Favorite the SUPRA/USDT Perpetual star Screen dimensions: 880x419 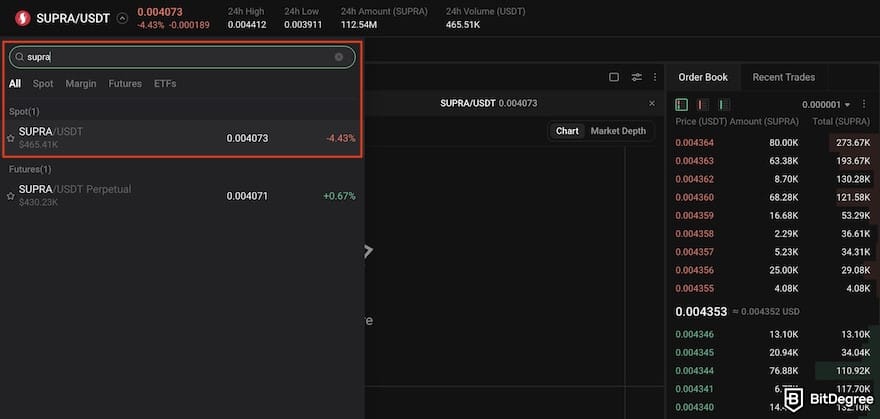click(11, 196)
